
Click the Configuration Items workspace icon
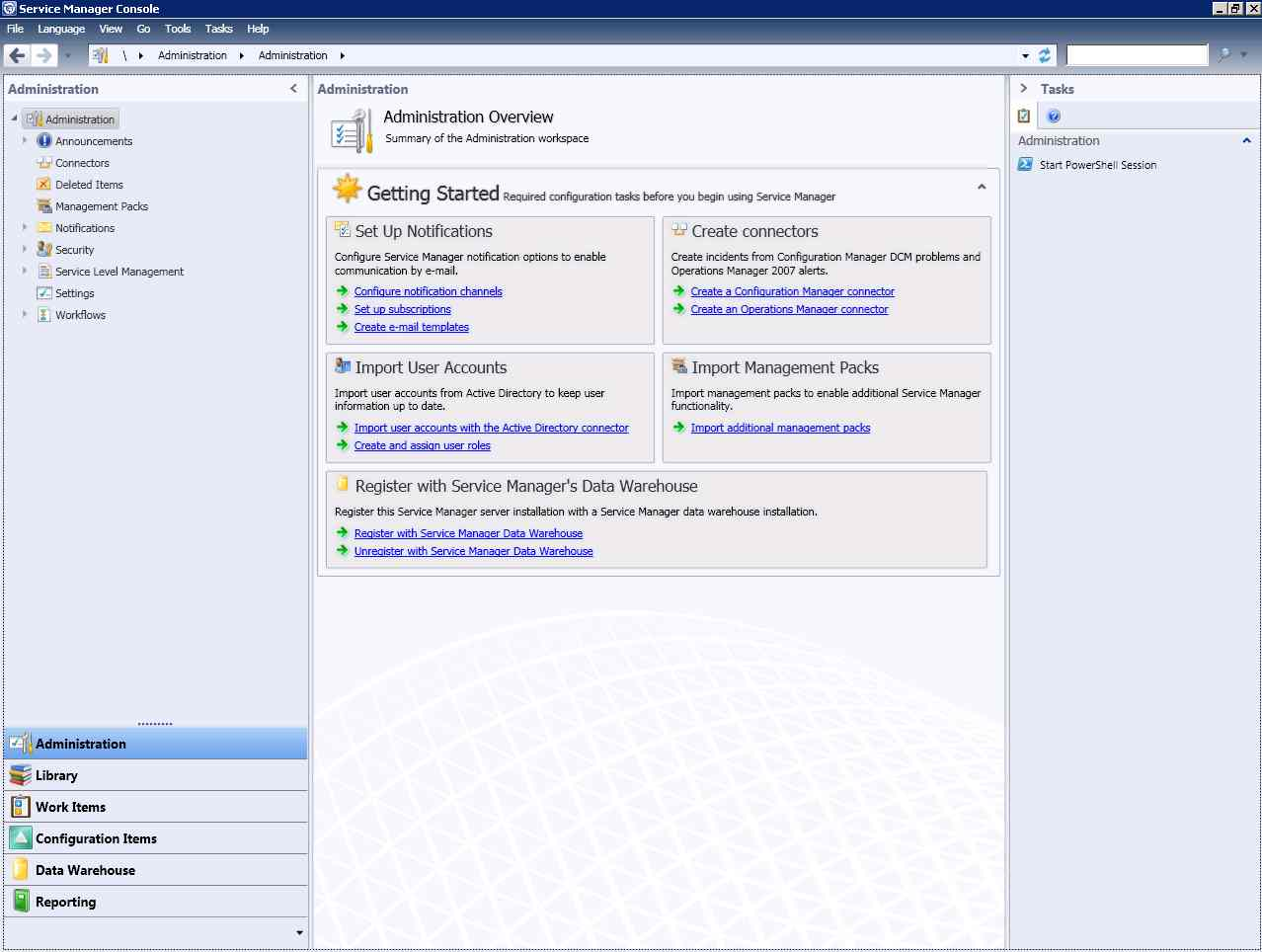[21, 838]
